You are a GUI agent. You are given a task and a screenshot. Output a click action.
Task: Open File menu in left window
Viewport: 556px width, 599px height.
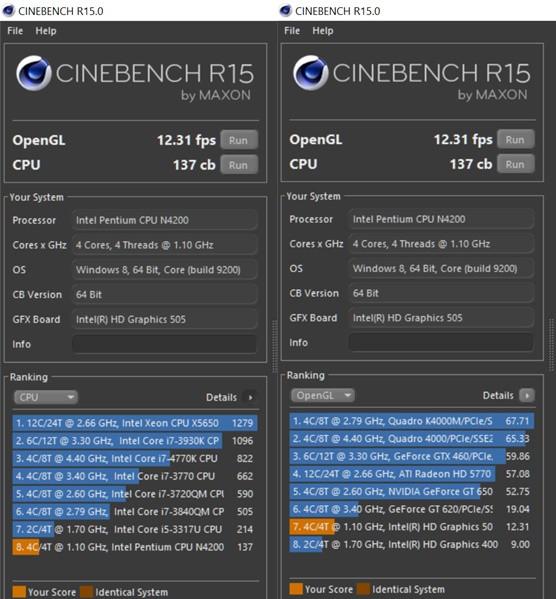click(15, 31)
